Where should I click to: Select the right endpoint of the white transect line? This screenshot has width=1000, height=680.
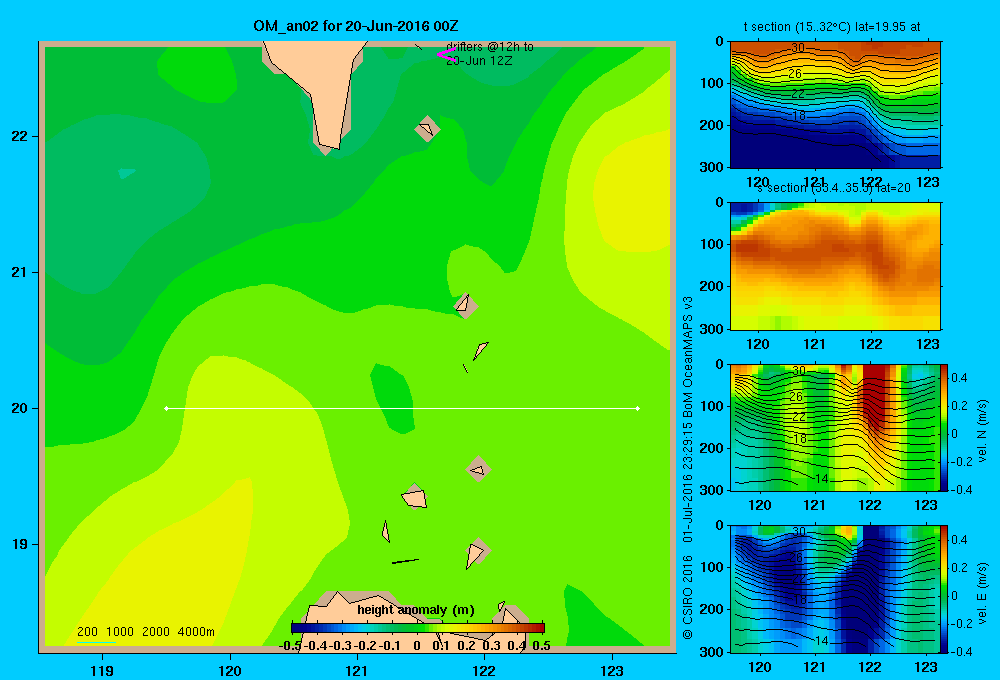(x=638, y=408)
